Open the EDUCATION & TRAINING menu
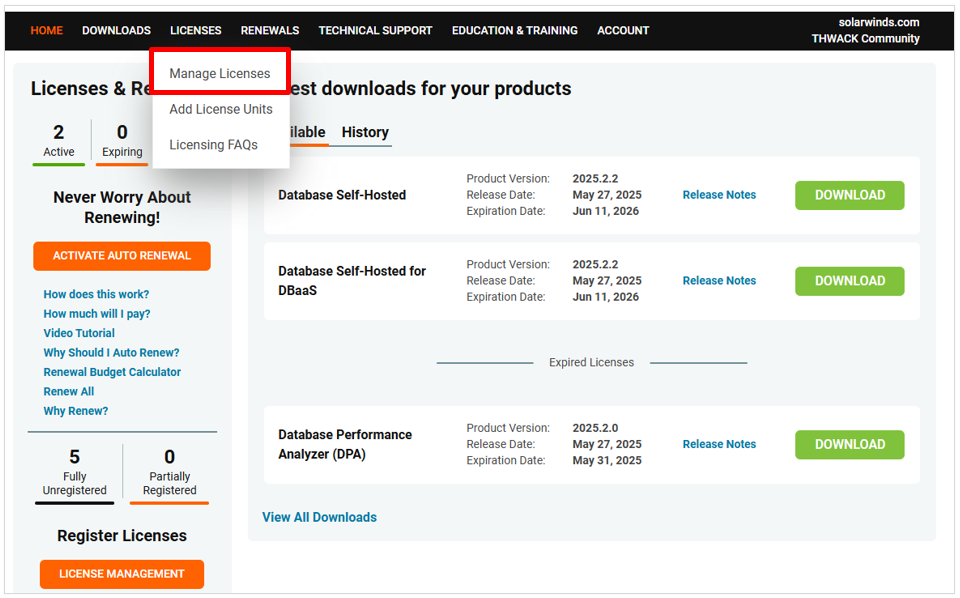Screen dimensions: 960x598 point(515,31)
